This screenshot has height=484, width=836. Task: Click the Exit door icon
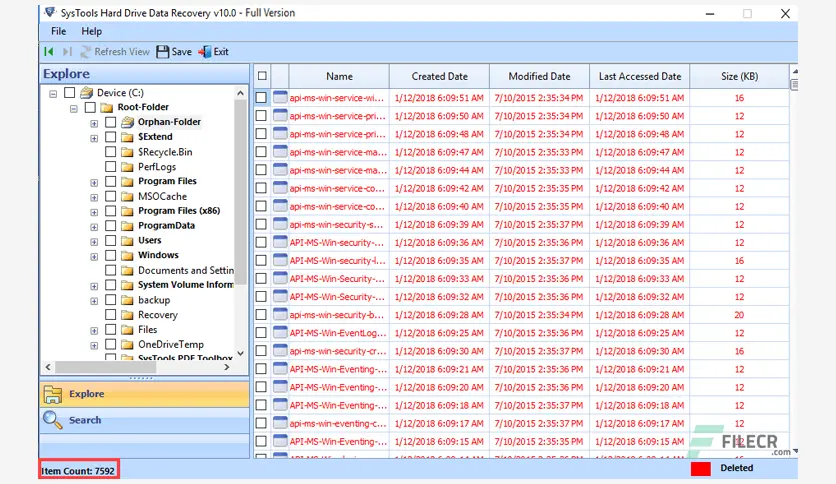tap(204, 52)
